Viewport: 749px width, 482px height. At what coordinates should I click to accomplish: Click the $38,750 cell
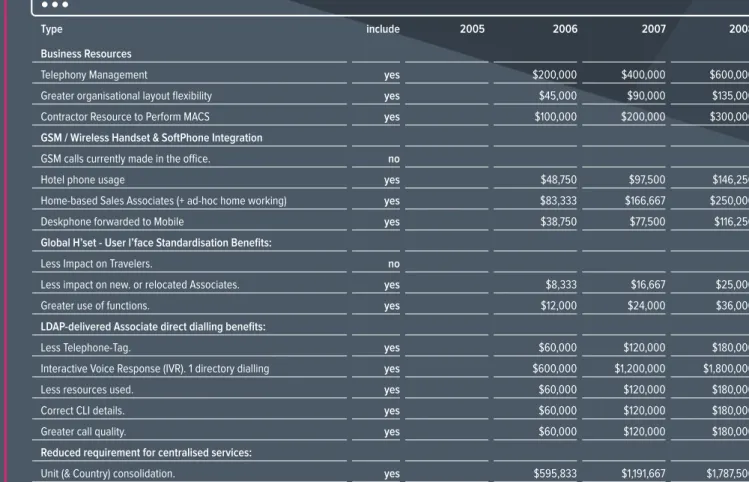[x=558, y=222]
